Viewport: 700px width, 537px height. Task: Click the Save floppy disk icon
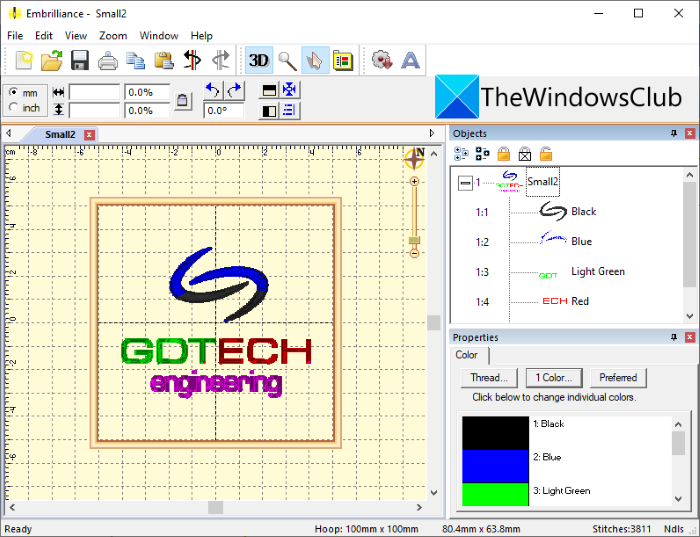80,60
